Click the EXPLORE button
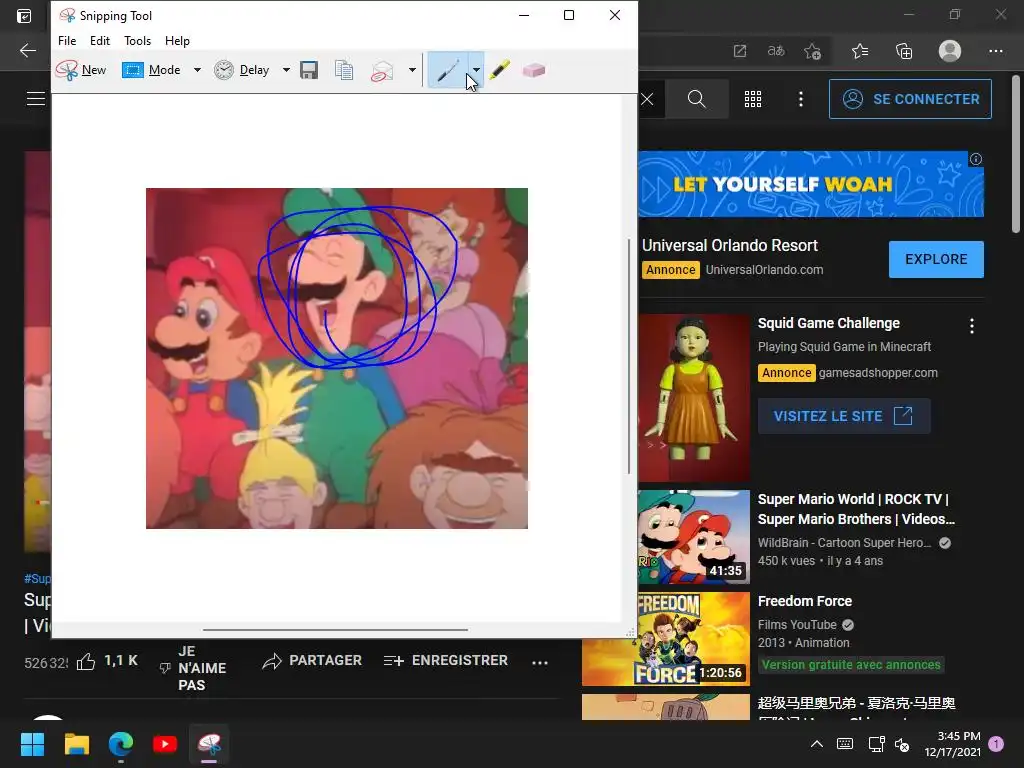The width and height of the screenshot is (1024, 768). 936,259
